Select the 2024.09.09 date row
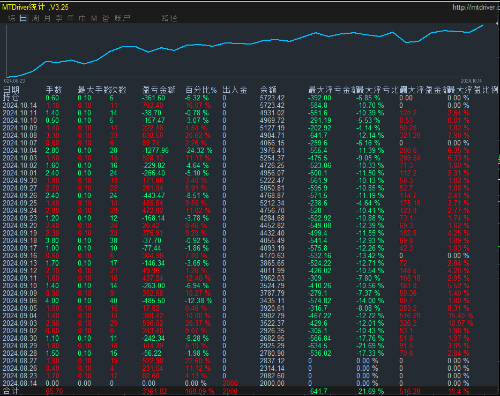500x396 pixels. (x=20, y=293)
